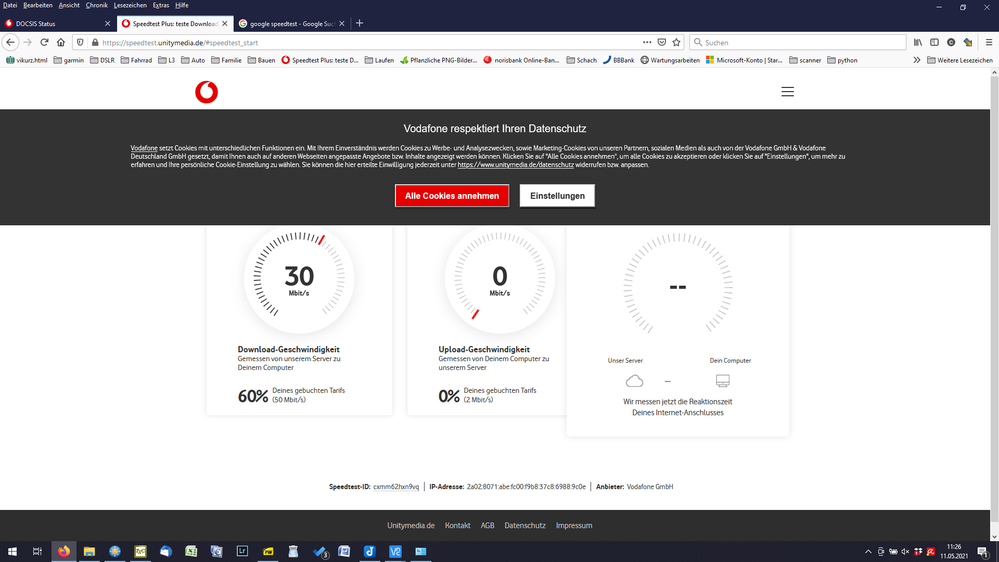Close the google speedtest tab
Image resolution: width=999 pixels, height=562 pixels.
pyautogui.click(x=341, y=24)
